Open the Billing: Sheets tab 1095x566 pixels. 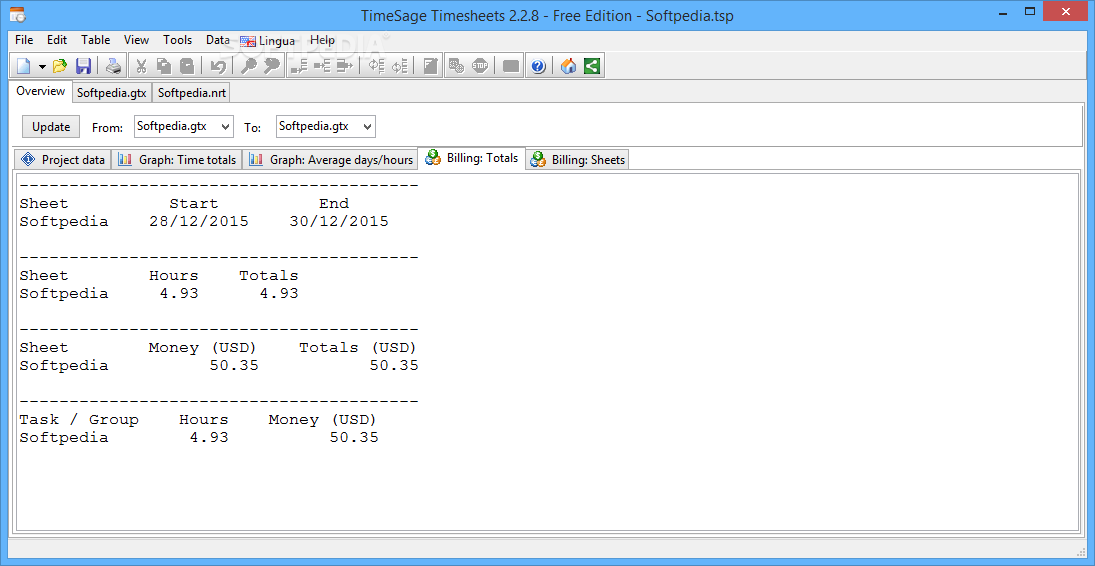578,160
